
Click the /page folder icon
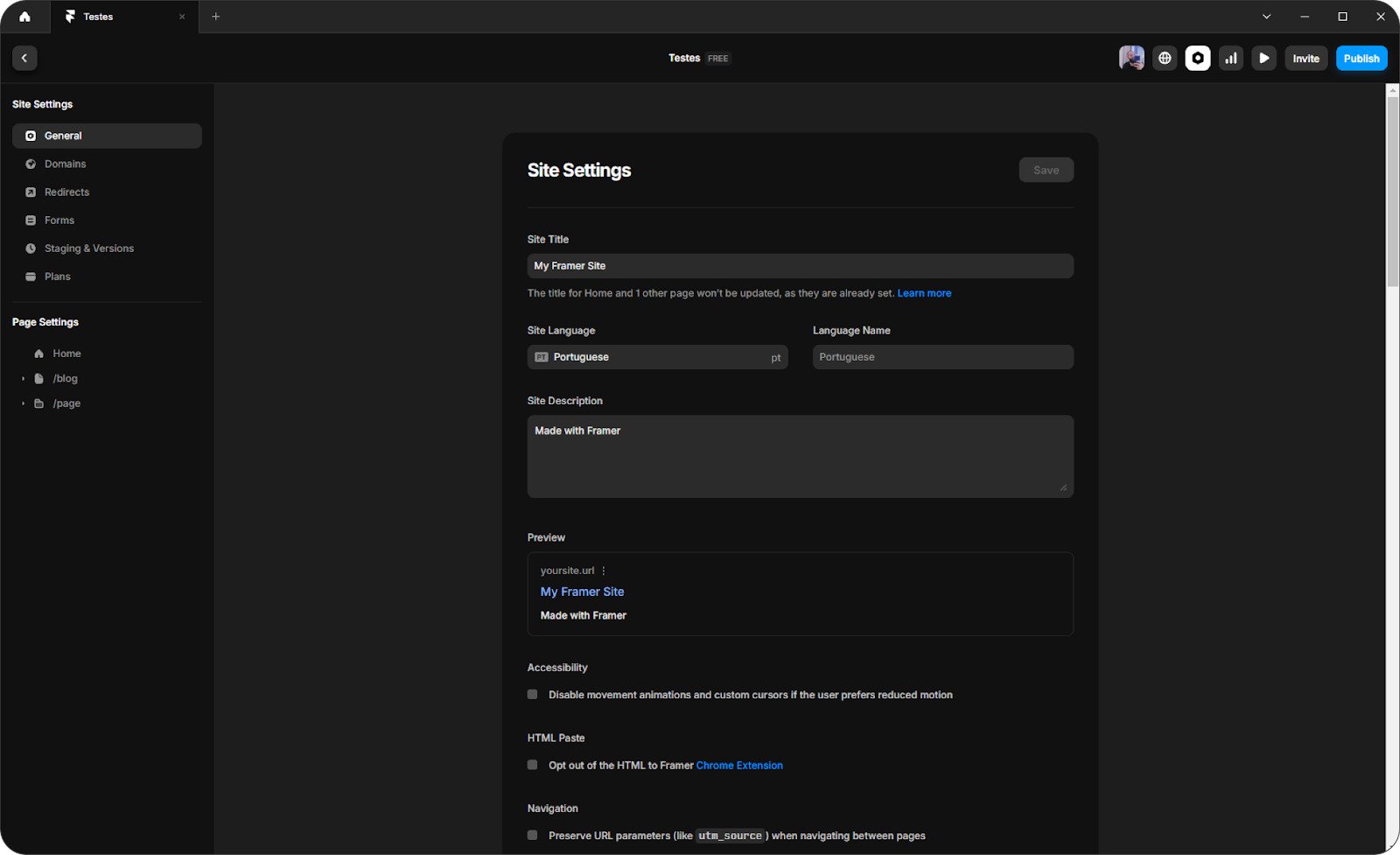38,403
